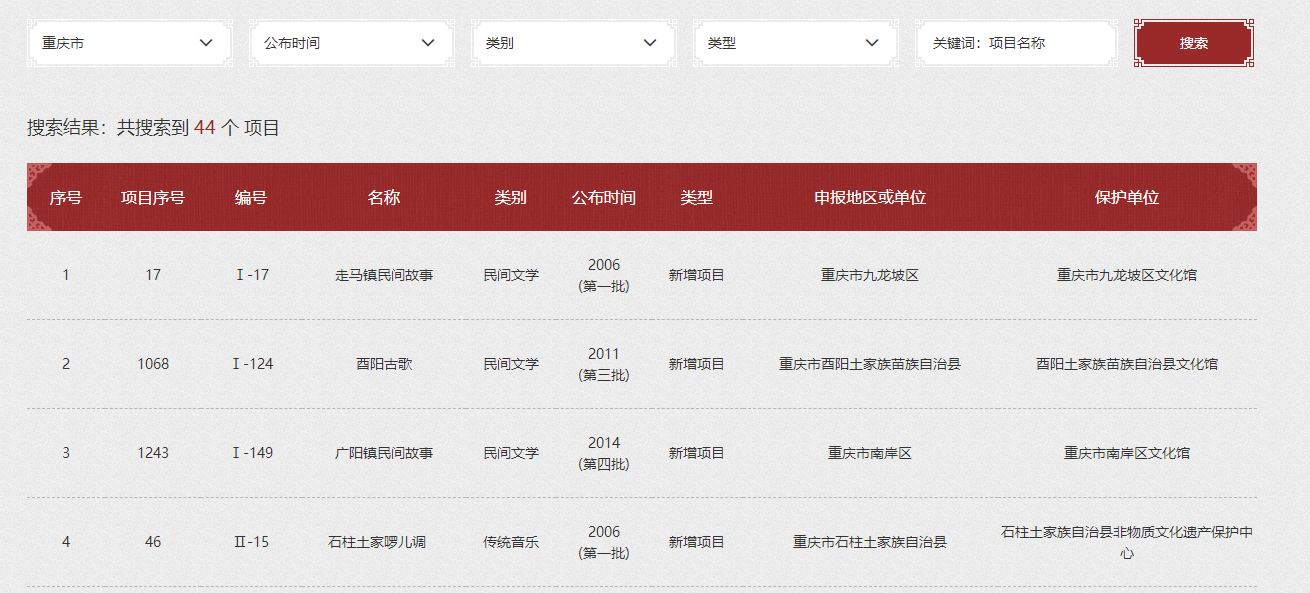Click the chevron on the 重庆市 selector

coord(207,43)
